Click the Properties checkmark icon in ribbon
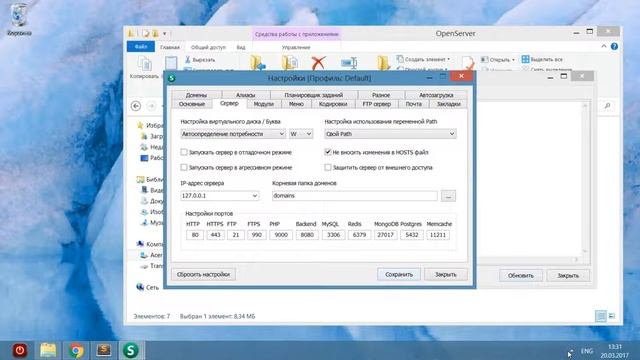Image resolution: width=640 pixels, height=360 pixels. click(468, 63)
